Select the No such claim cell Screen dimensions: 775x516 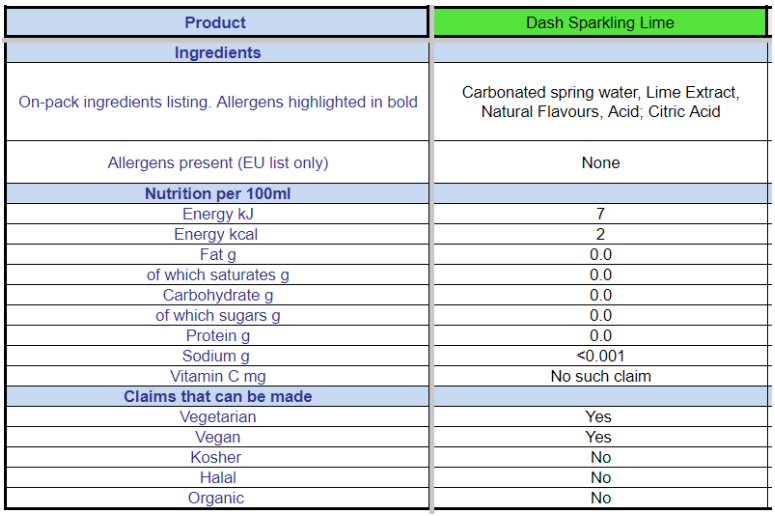[601, 376]
